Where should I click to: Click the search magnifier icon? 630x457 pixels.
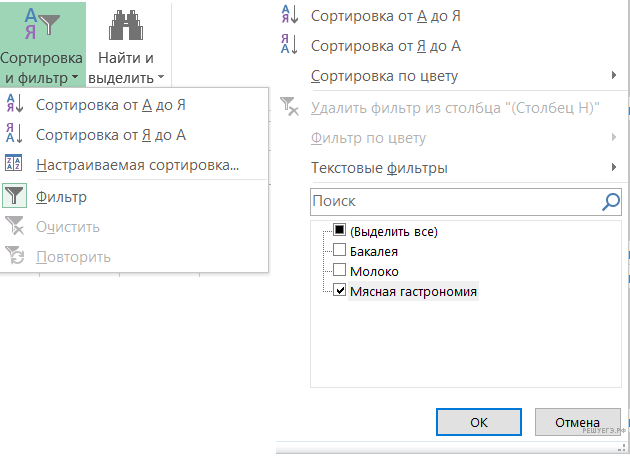tap(611, 201)
